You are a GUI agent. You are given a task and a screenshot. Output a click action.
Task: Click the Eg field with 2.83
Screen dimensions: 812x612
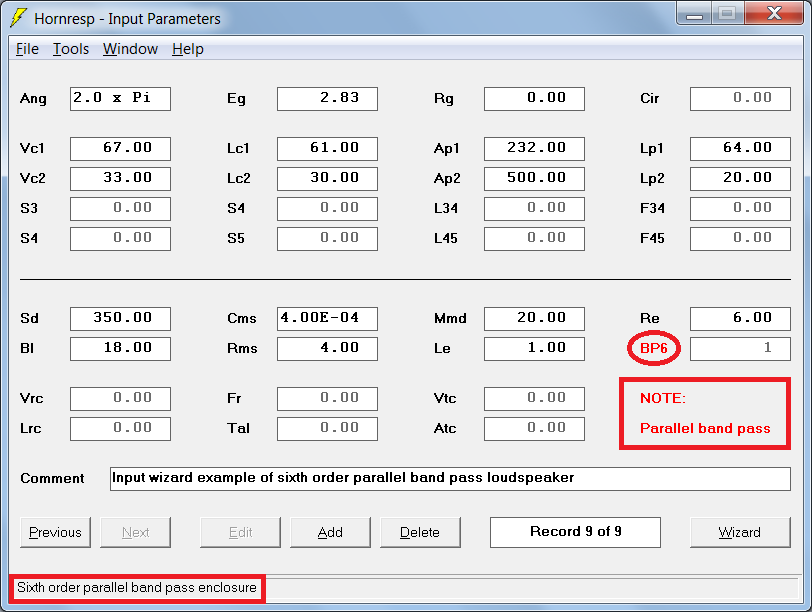[x=327, y=99]
